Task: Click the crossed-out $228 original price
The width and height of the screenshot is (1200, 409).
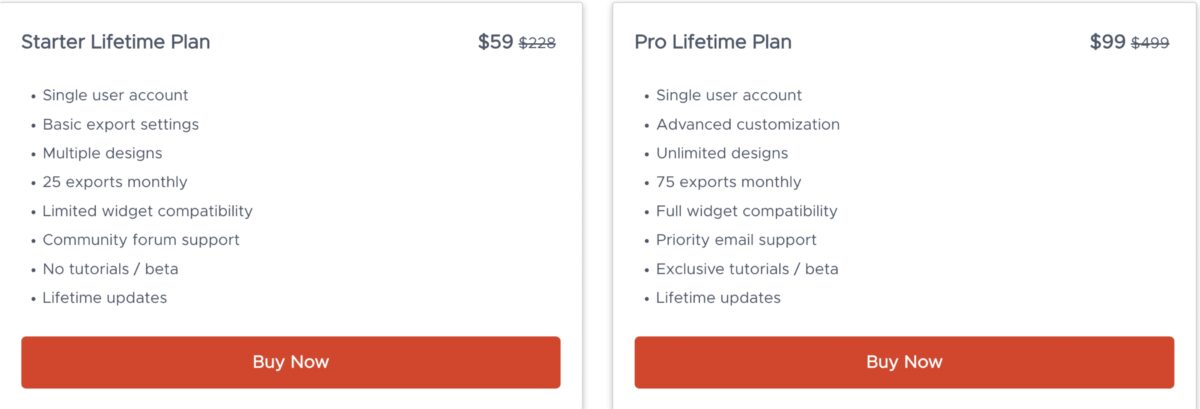Action: 537,43
